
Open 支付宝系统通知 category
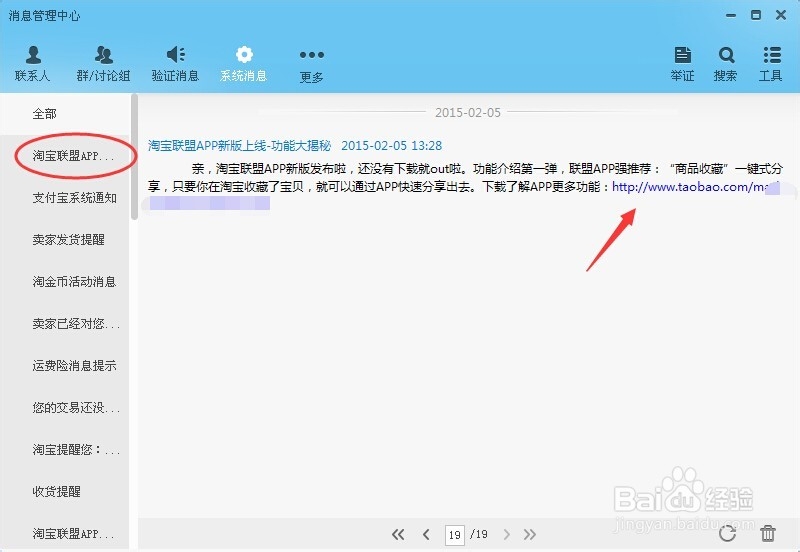pyautogui.click(x=65, y=197)
